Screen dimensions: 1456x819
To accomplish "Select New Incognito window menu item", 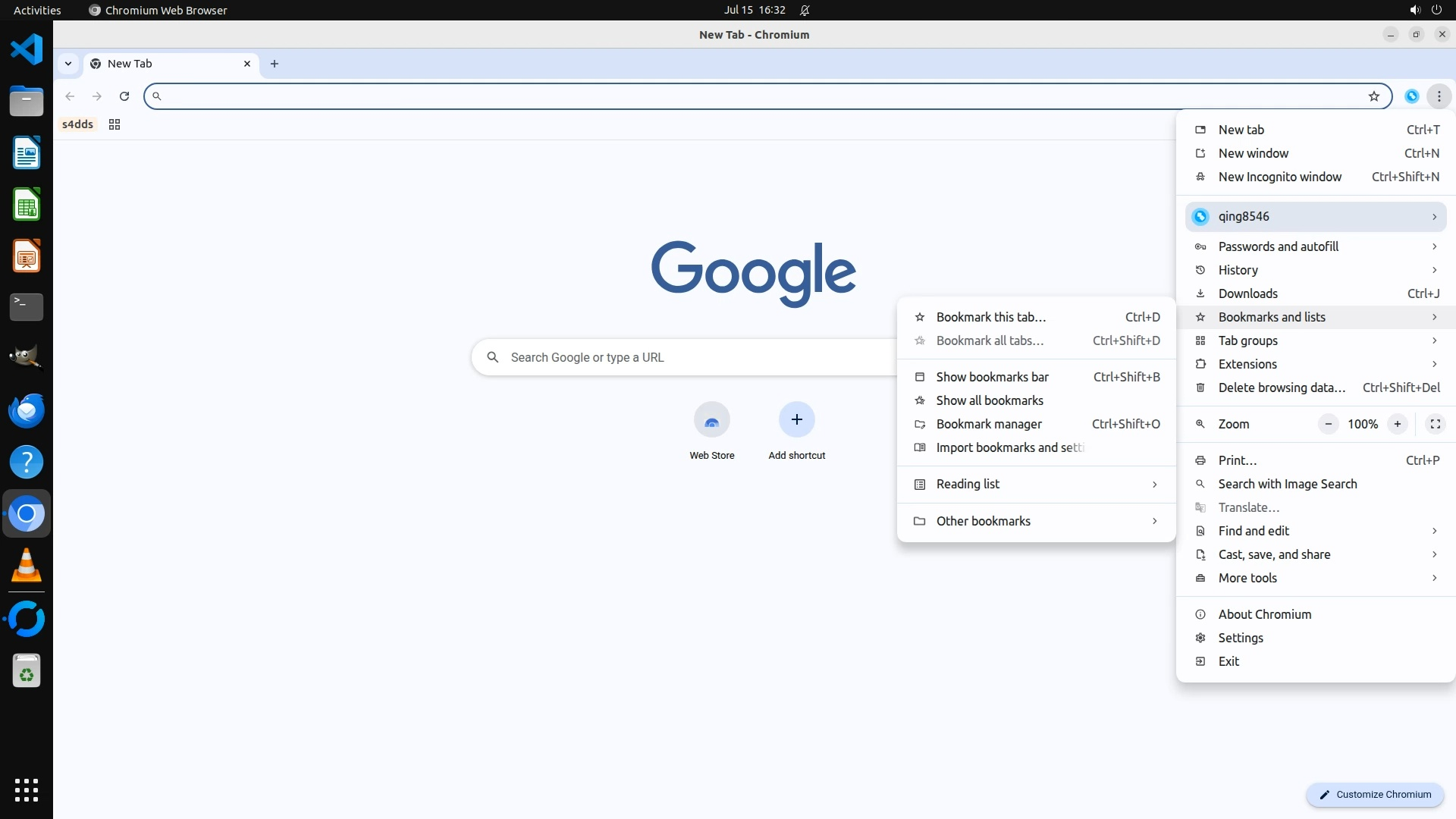I will pos(1279,177).
